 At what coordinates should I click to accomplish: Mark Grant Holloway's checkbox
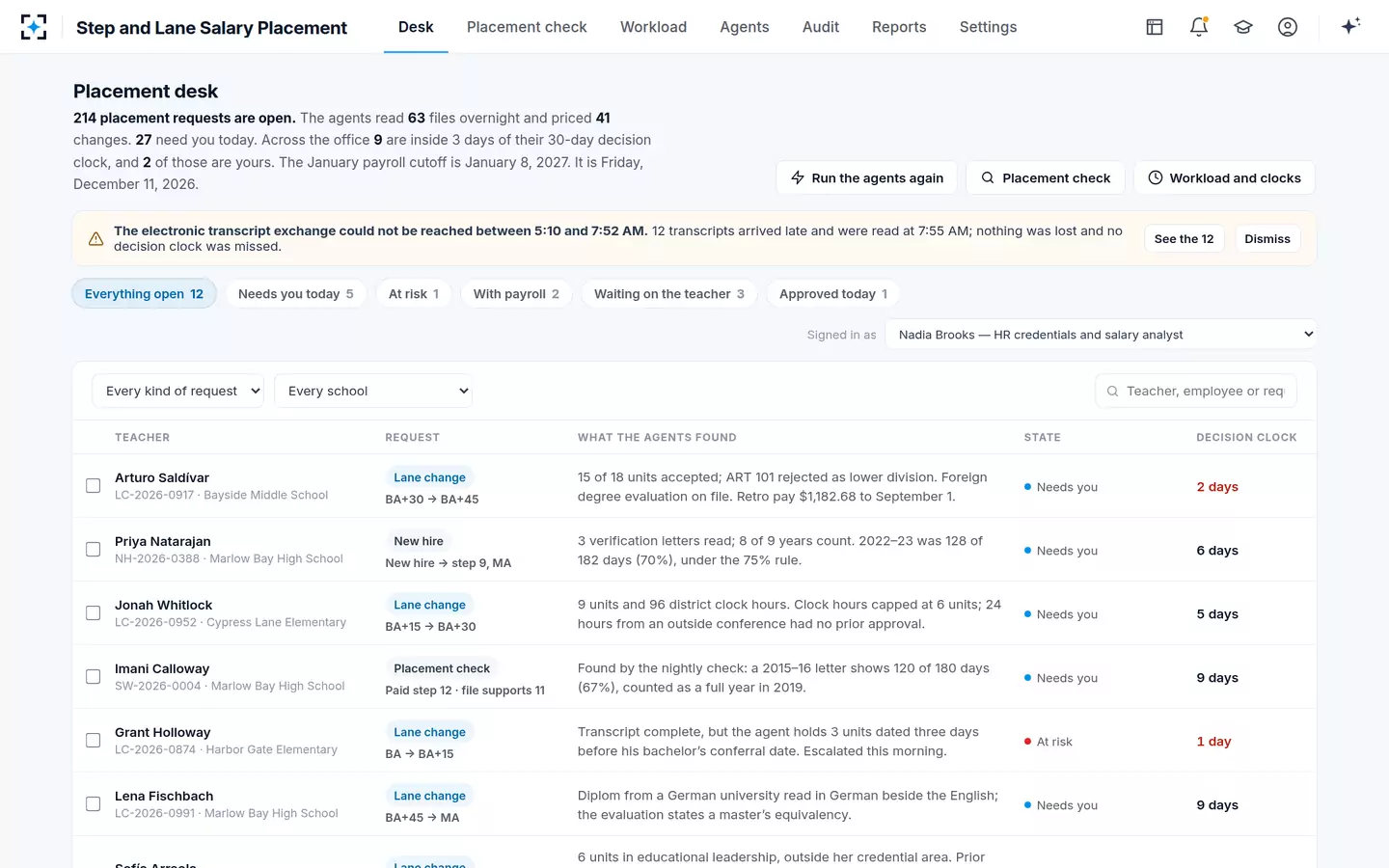pyautogui.click(x=93, y=741)
